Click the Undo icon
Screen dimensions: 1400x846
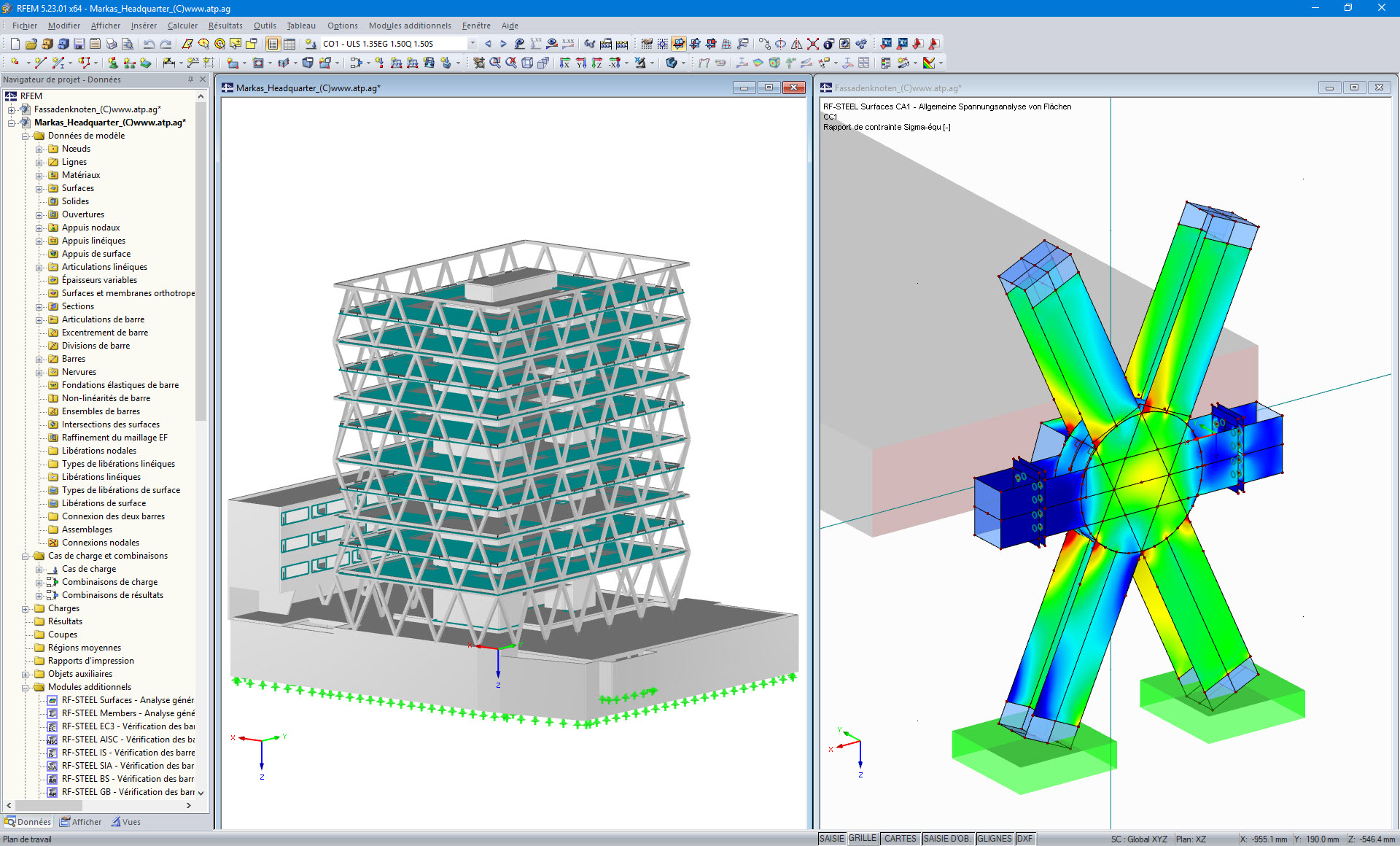pyautogui.click(x=148, y=44)
